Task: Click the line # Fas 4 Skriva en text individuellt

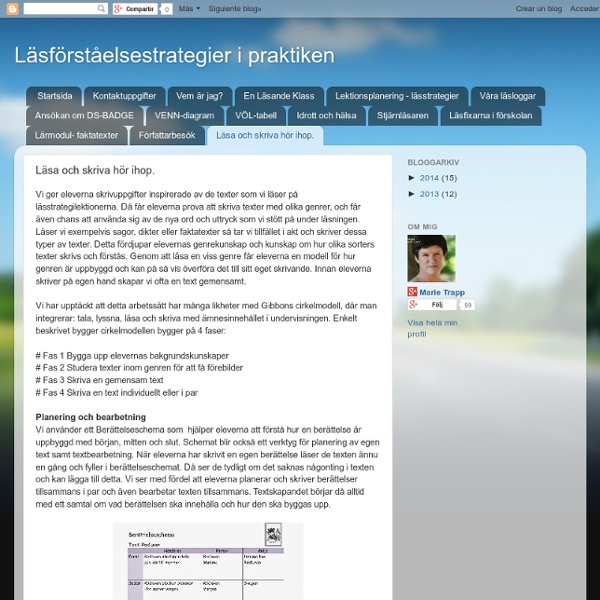Action: coord(117,393)
